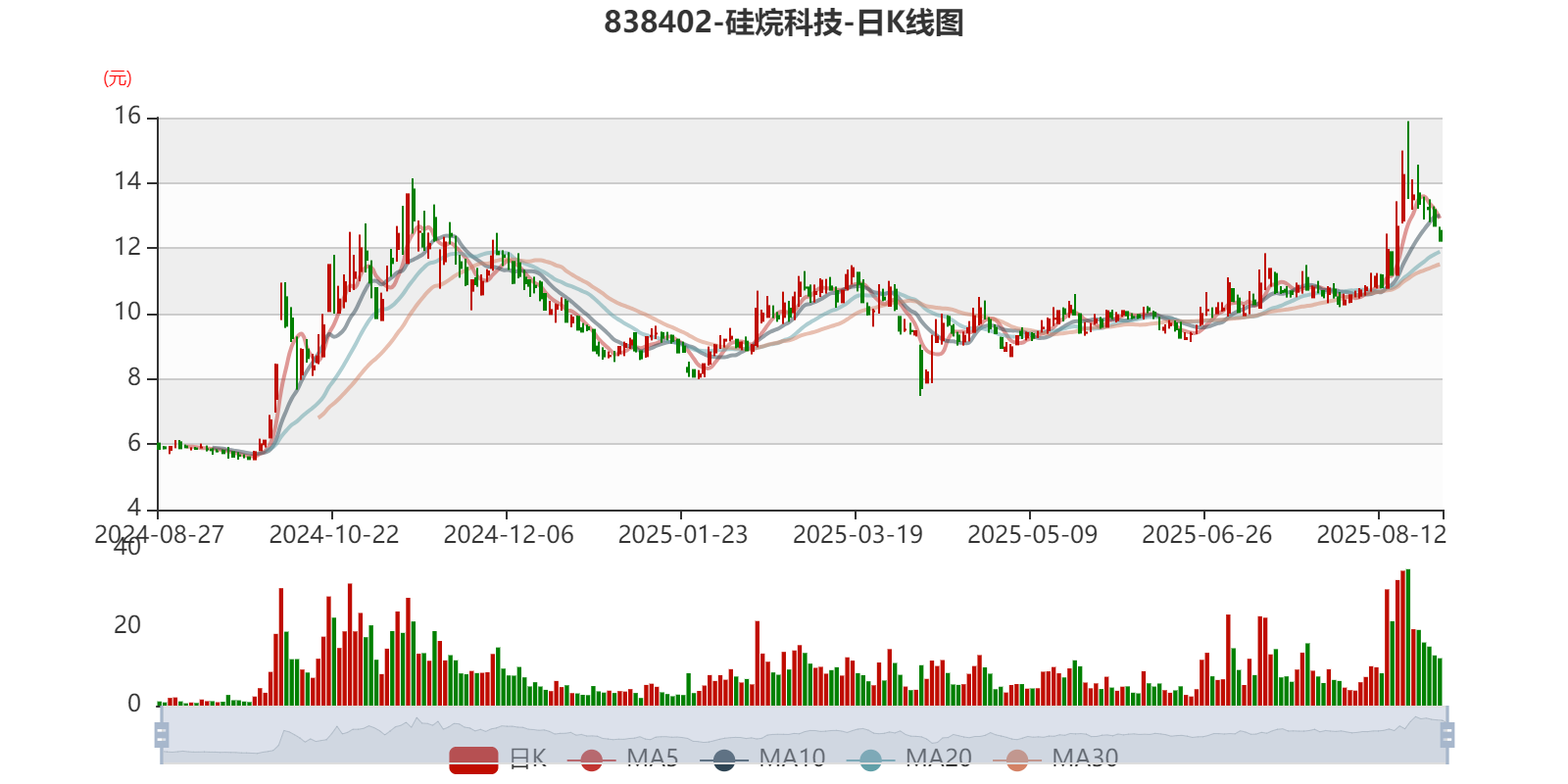Viewport: 1568px width, 784px height.
Task: Click the chart title 838402-硅烷科技-日K线图
Action: tap(784, 23)
